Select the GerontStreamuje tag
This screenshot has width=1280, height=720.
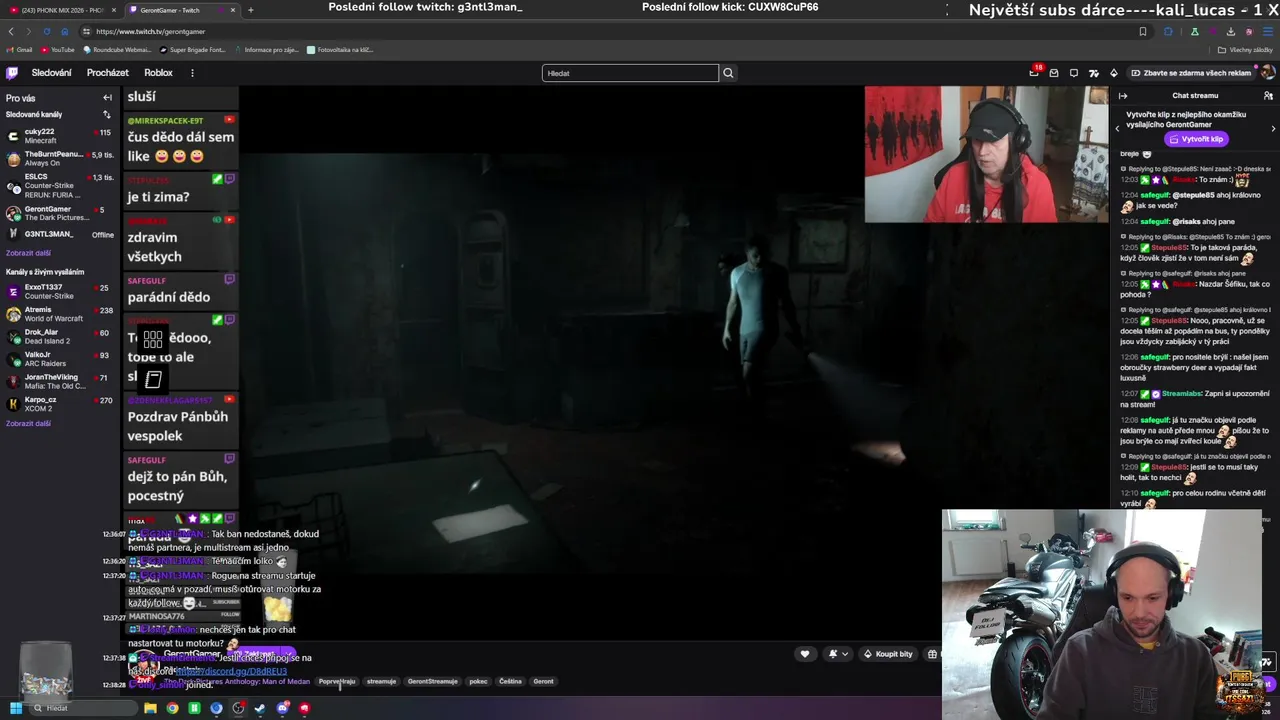tap(432, 682)
